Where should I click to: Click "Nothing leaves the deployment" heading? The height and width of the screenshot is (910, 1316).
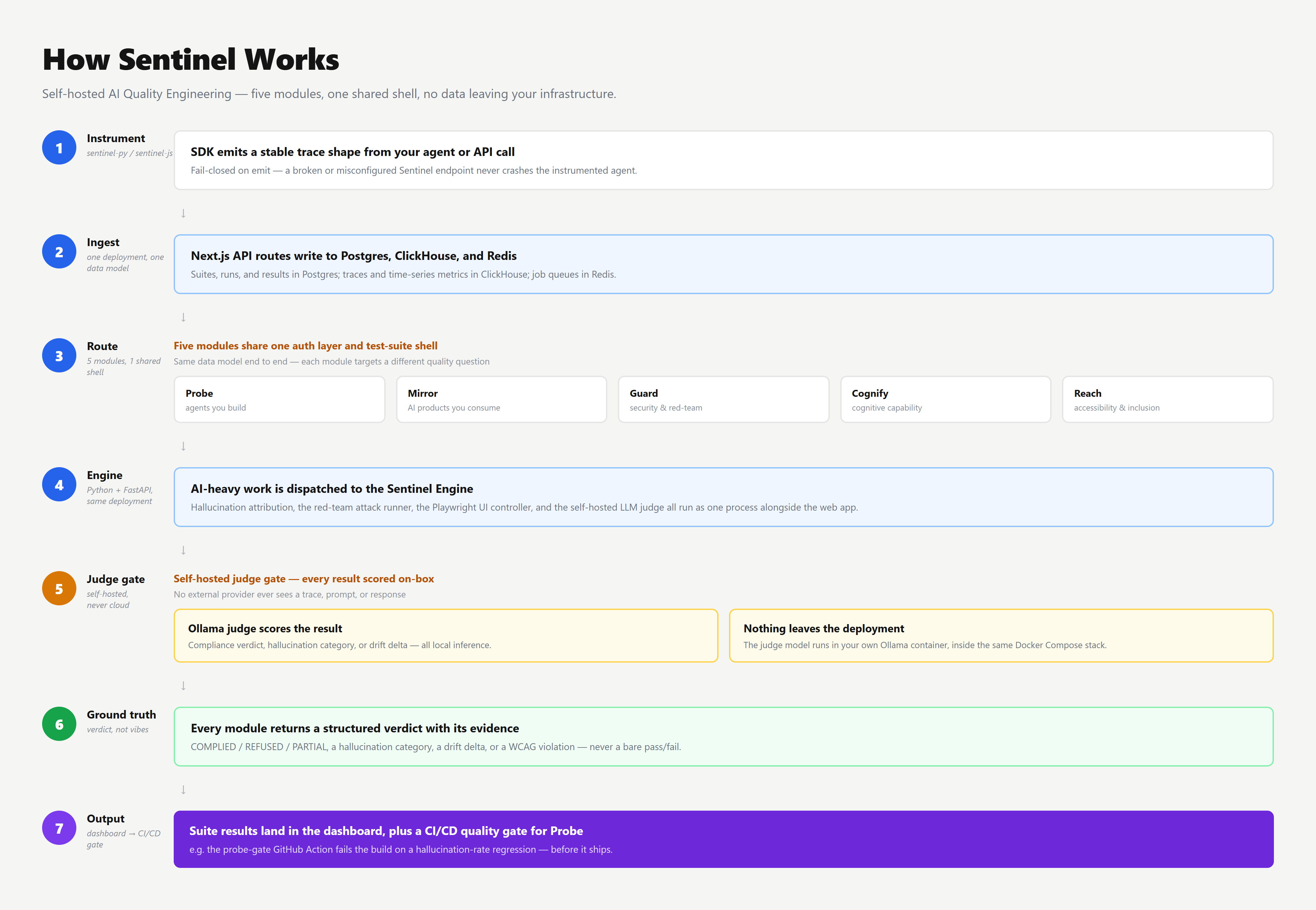click(823, 628)
